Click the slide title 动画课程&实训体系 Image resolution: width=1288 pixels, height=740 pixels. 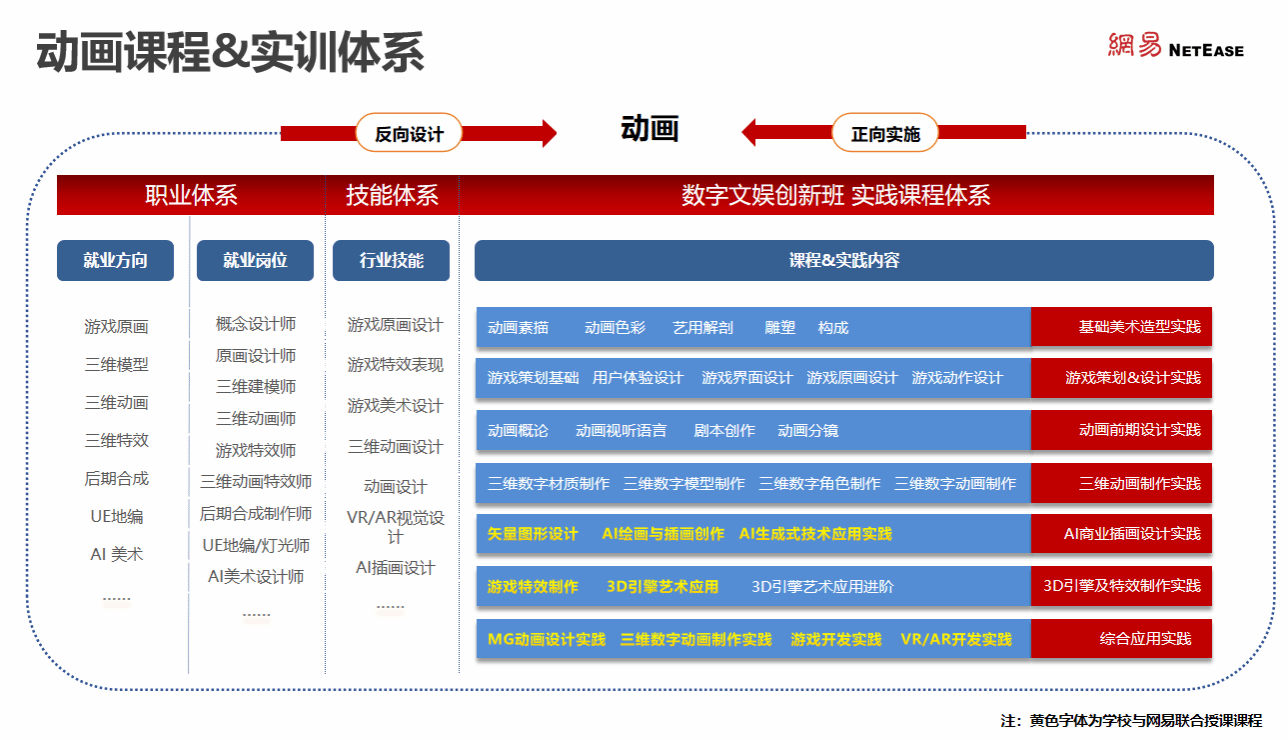click(230, 51)
